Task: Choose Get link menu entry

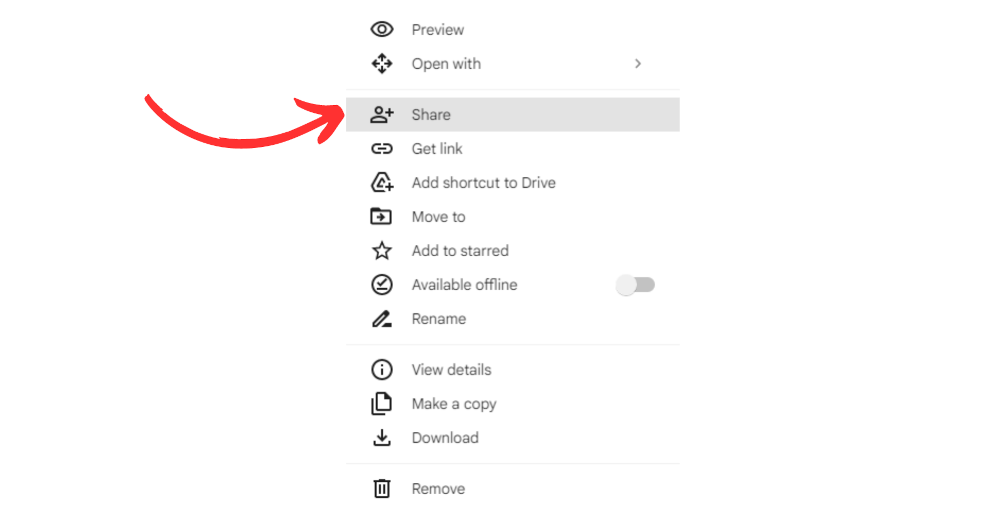Action: click(x=513, y=149)
